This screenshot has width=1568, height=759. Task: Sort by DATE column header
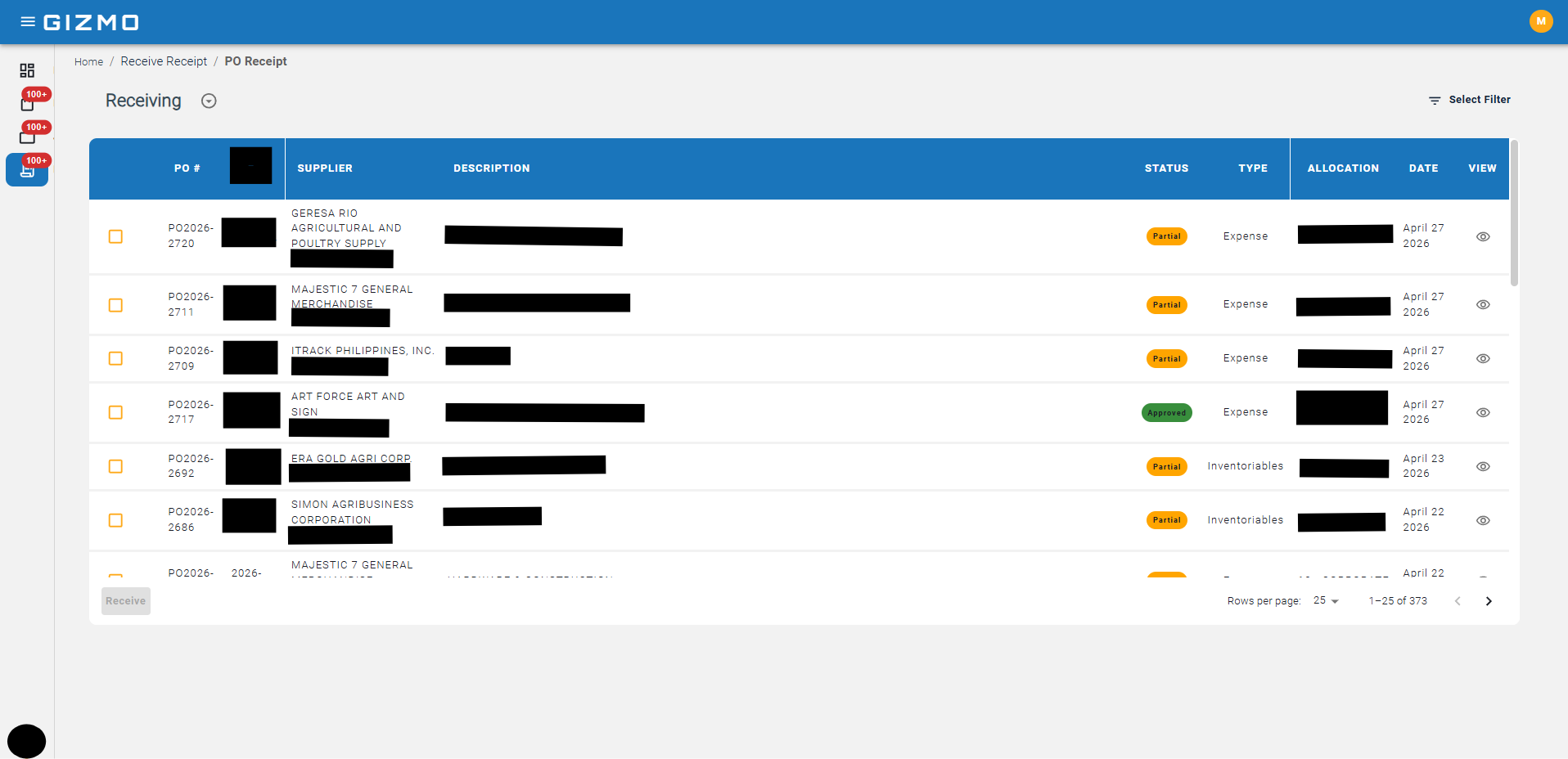(x=1423, y=168)
